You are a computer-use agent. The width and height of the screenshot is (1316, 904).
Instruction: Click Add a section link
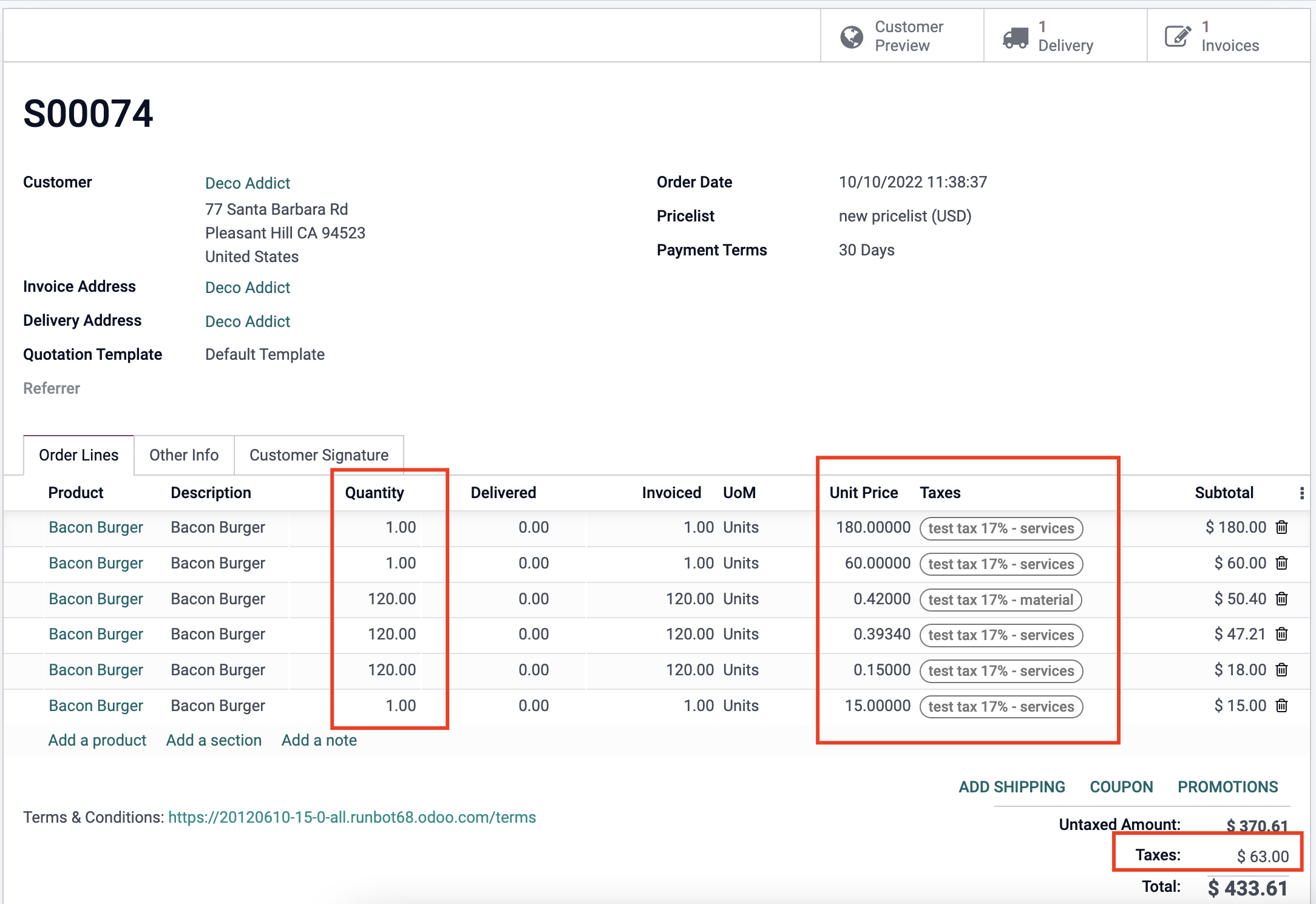tap(214, 740)
